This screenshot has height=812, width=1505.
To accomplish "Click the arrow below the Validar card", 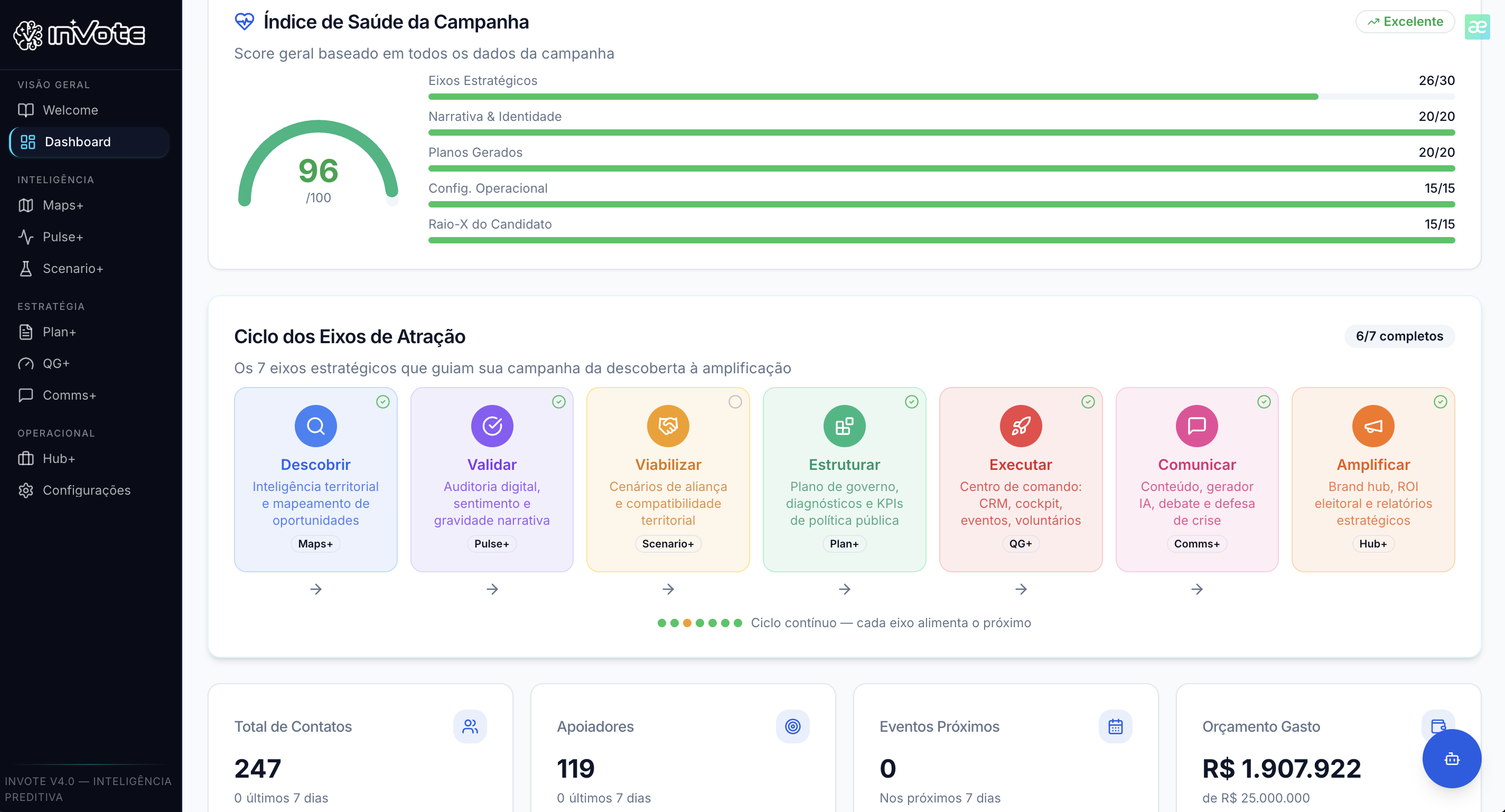I will pyautogui.click(x=492, y=589).
